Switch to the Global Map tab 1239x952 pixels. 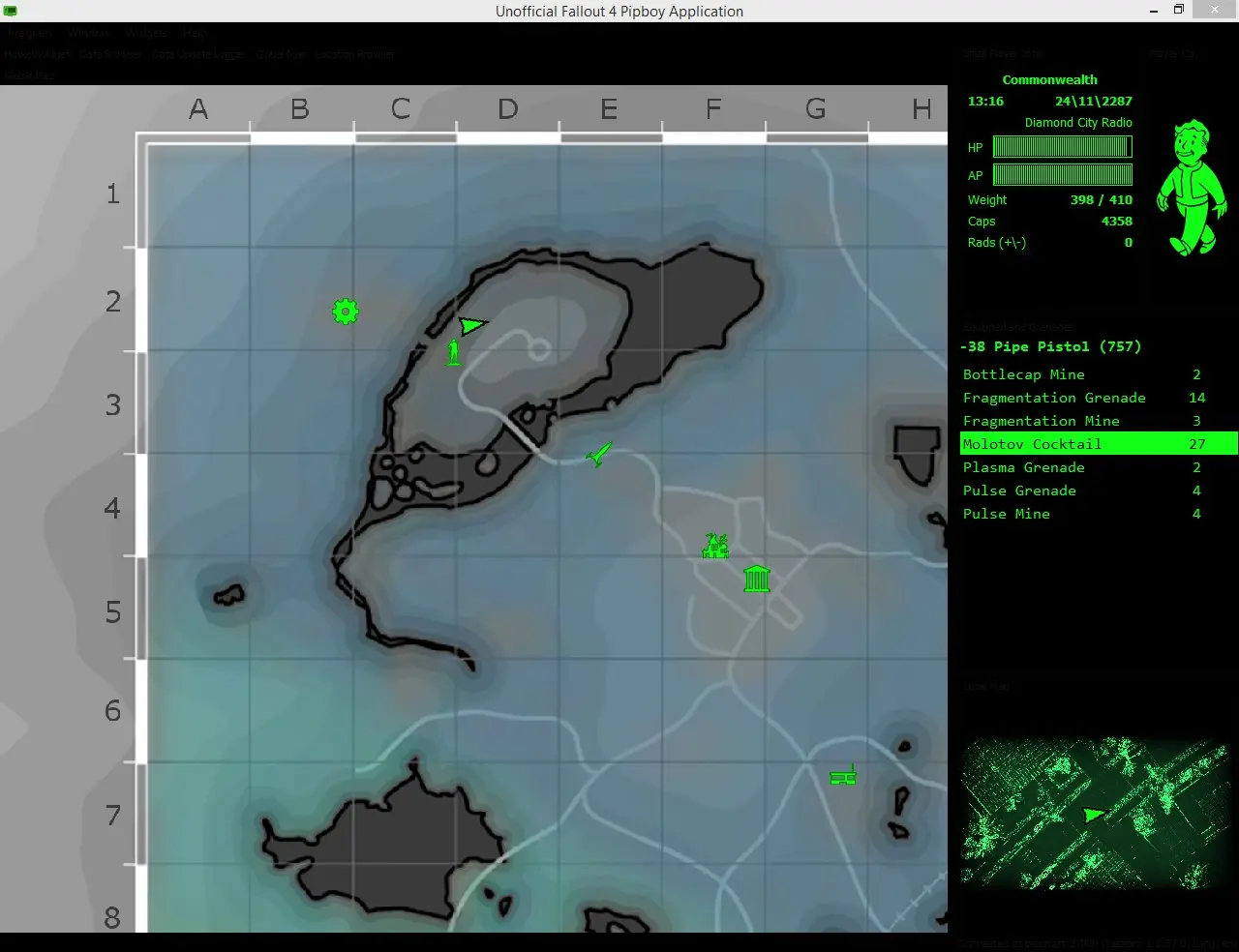pyautogui.click(x=29, y=74)
